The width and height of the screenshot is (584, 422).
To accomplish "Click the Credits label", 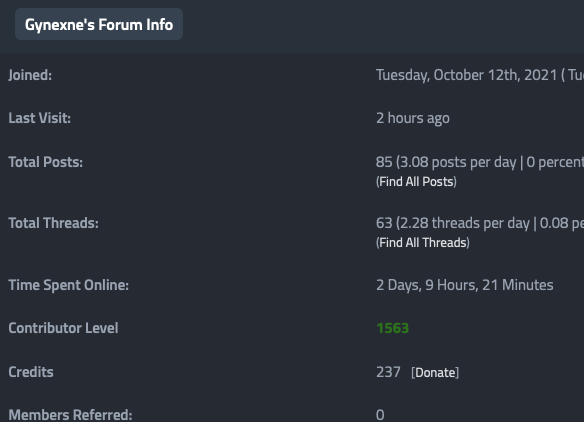I will click(31, 372).
